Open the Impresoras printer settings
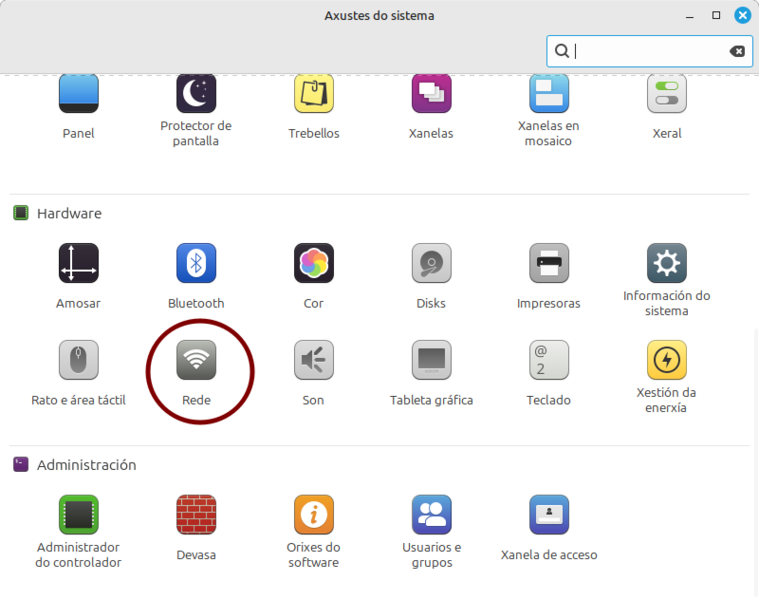The height and width of the screenshot is (600, 759). [548, 276]
